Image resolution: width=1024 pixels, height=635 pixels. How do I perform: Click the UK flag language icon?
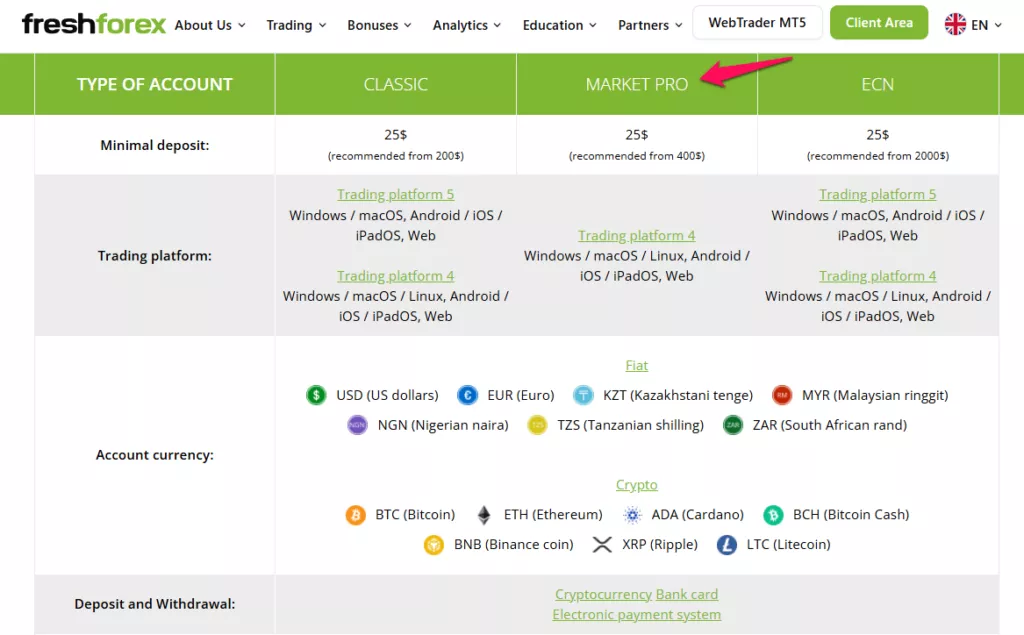(x=955, y=24)
